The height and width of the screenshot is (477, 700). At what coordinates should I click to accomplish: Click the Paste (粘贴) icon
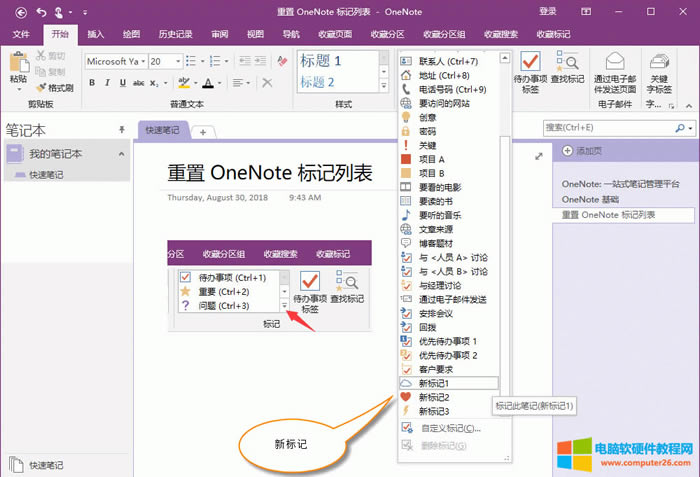click(x=18, y=66)
